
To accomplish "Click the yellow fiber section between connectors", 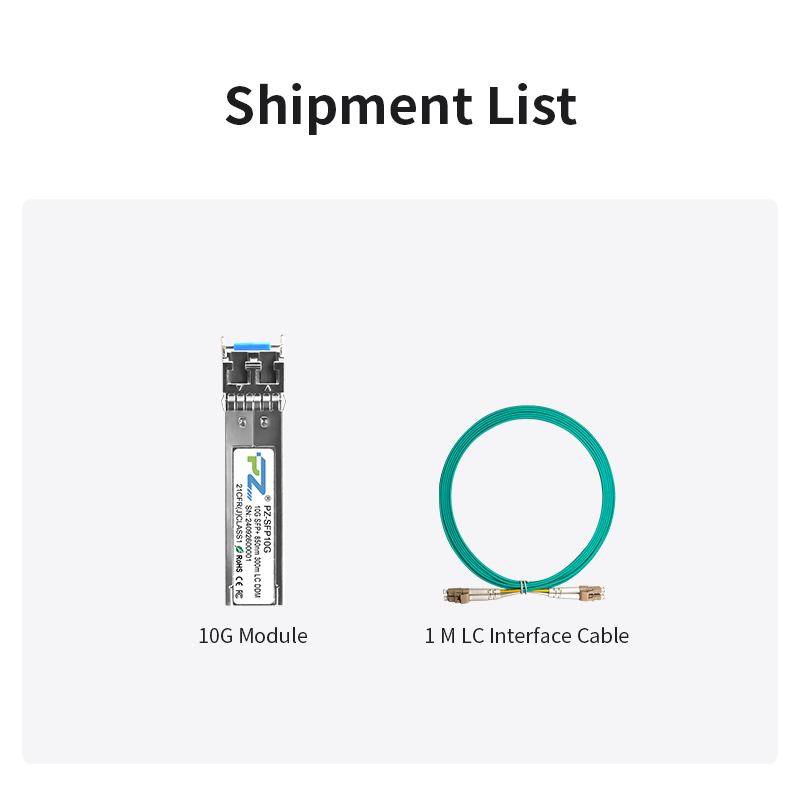I will coord(520,593).
